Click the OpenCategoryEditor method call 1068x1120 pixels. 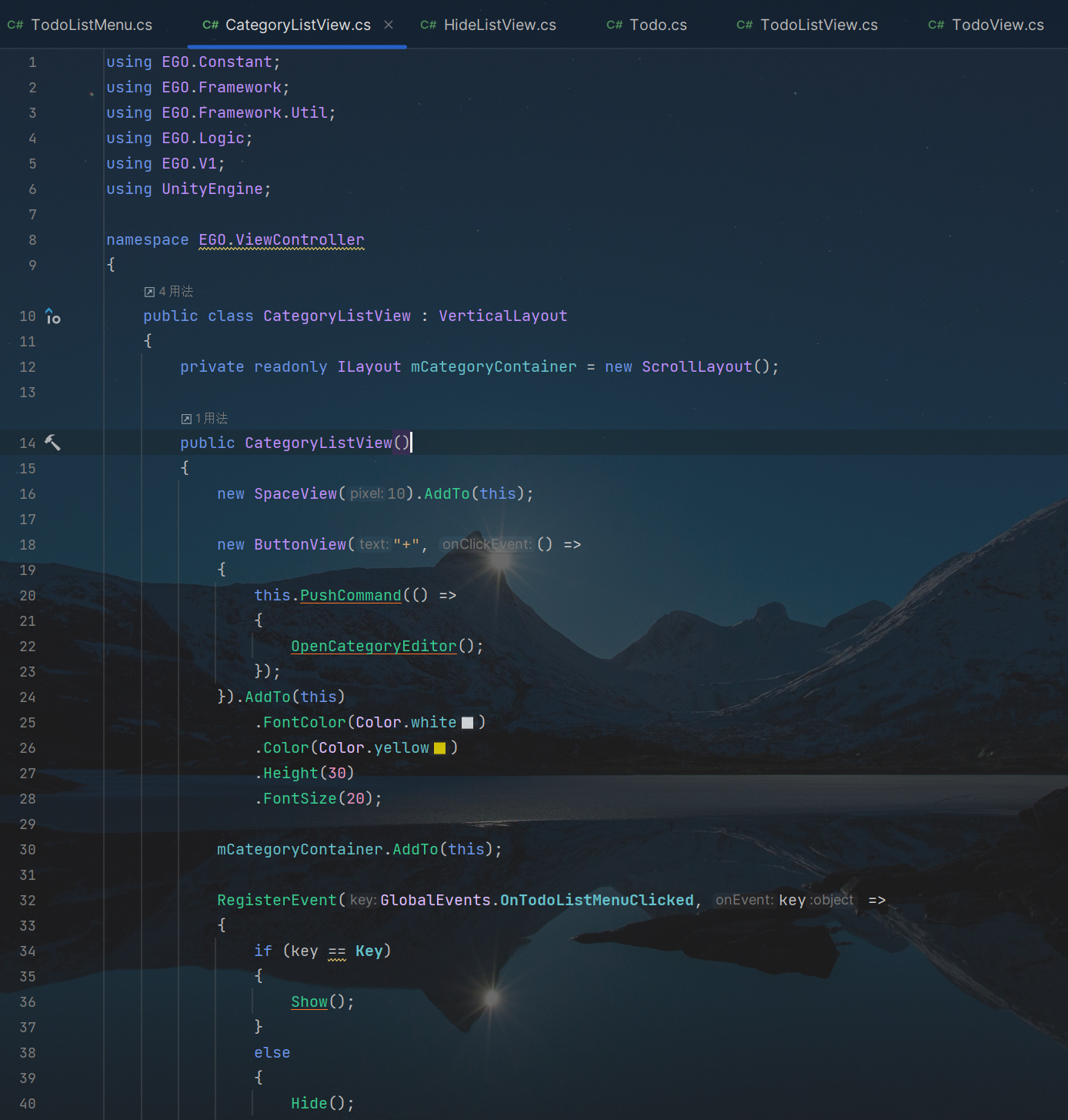374,646
